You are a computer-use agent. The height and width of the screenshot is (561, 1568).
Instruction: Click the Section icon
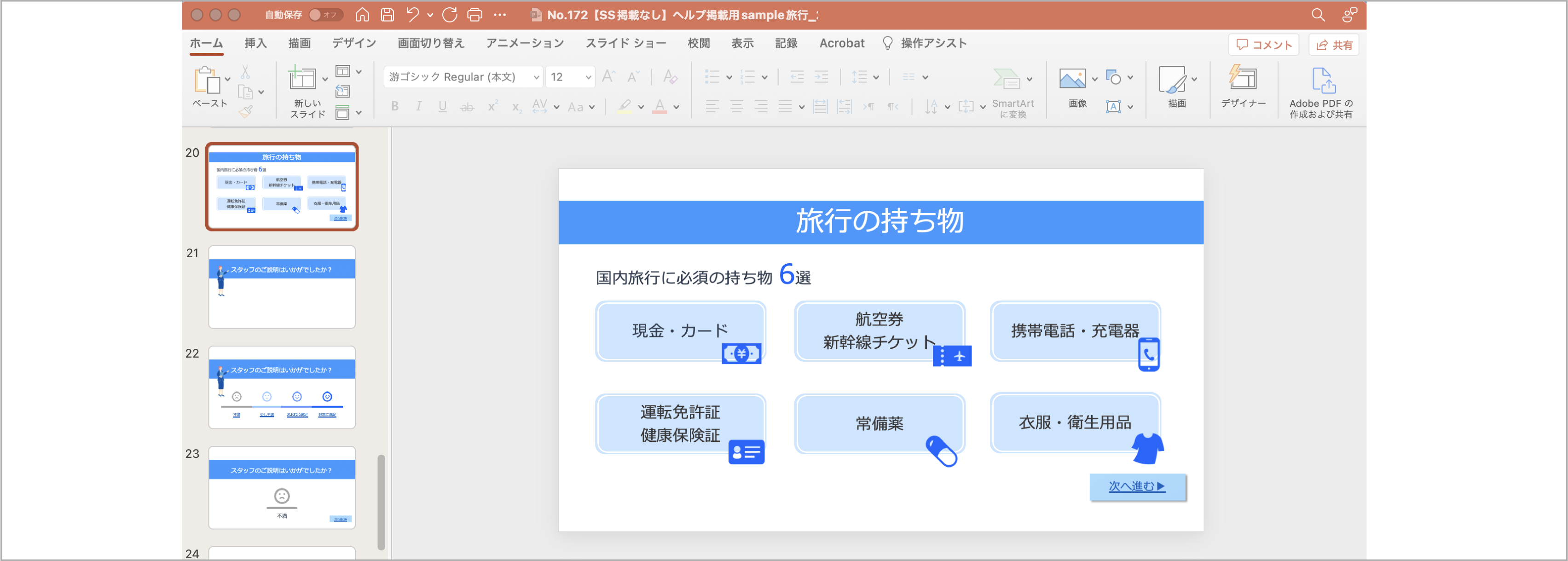point(343,113)
